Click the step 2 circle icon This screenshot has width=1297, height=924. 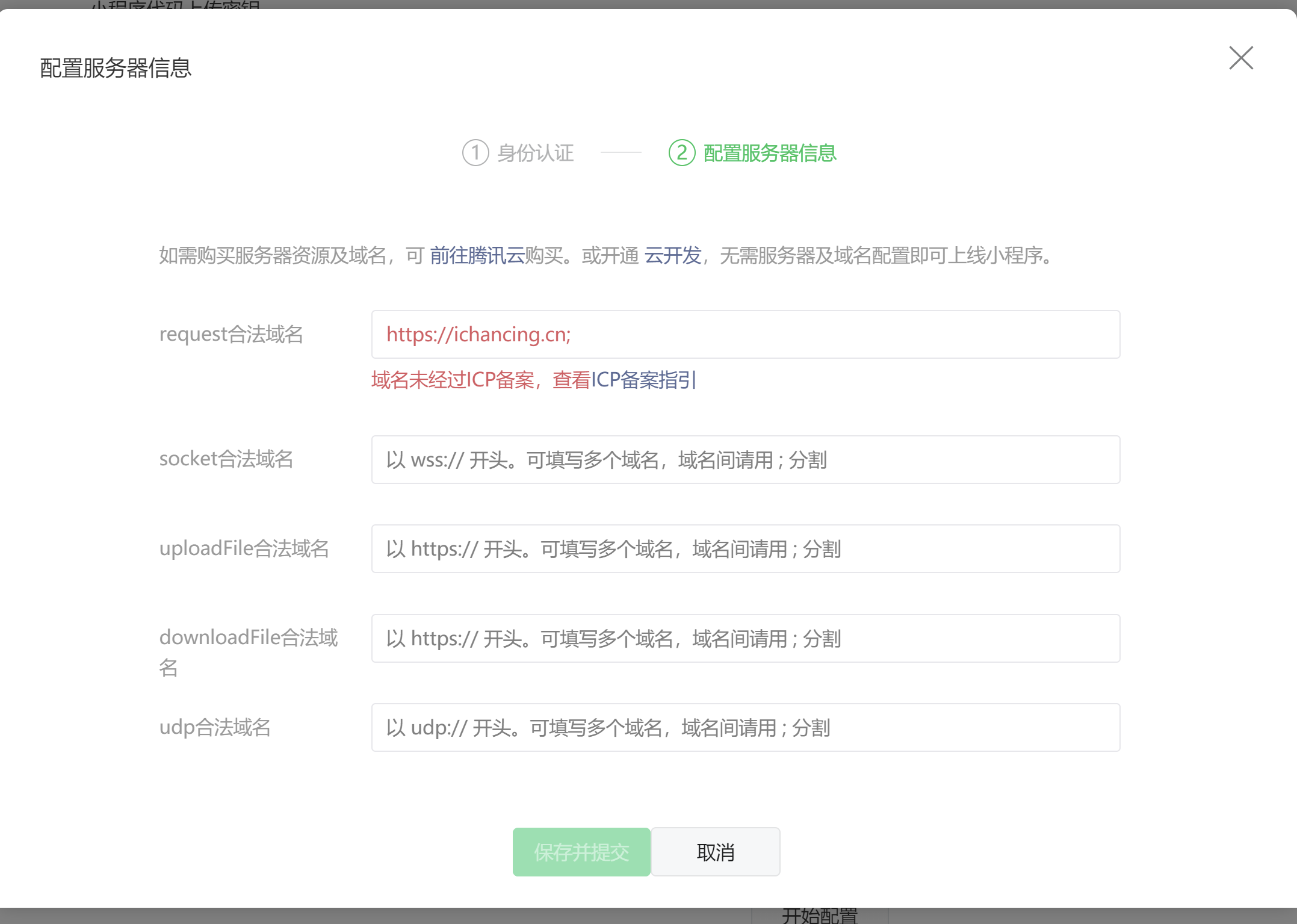[x=682, y=153]
